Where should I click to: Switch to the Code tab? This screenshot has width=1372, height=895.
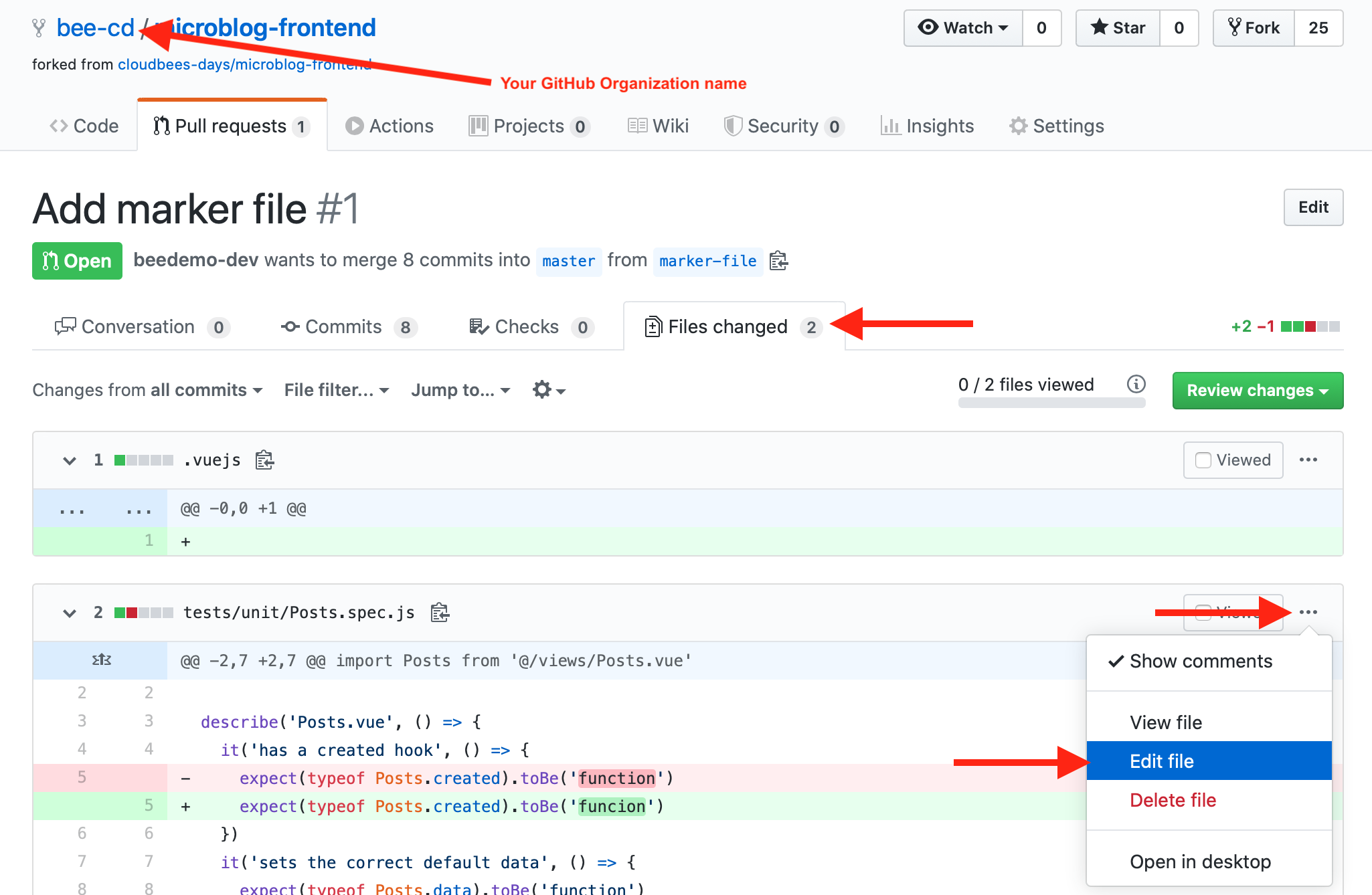tap(84, 126)
